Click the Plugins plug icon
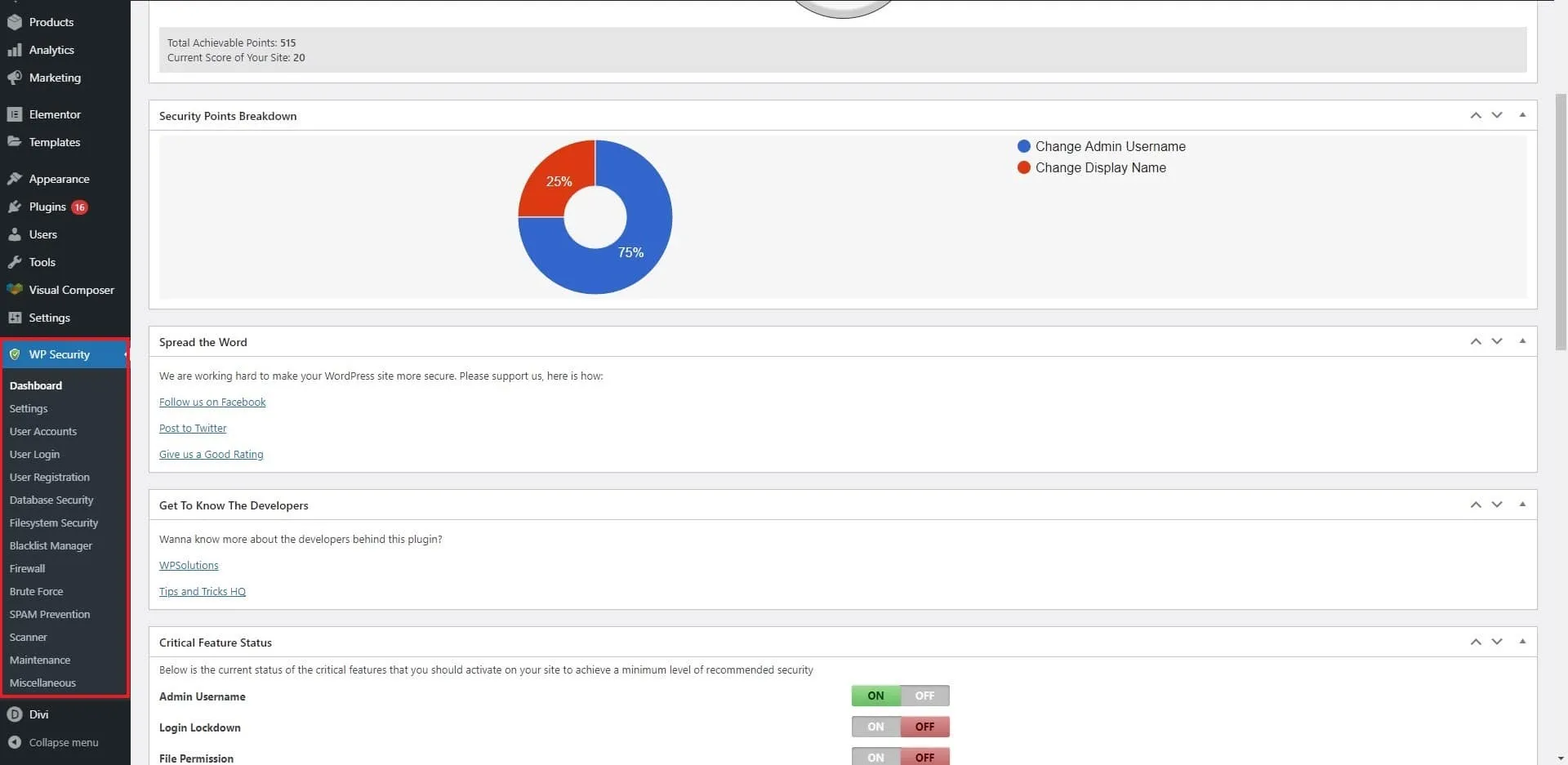 [x=15, y=207]
